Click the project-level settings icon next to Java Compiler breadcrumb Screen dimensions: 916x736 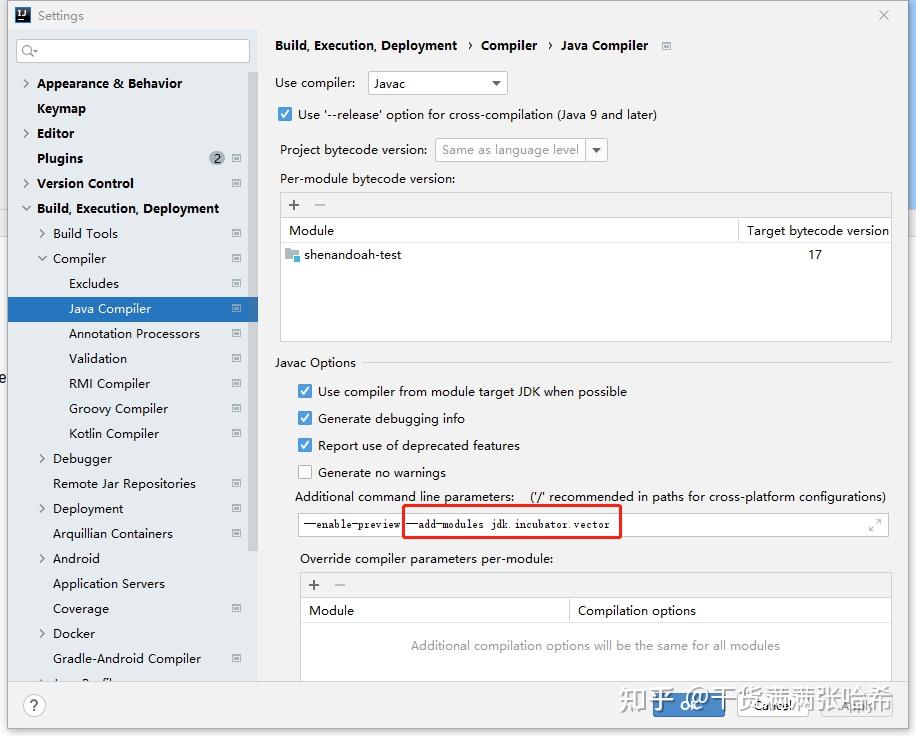(x=667, y=46)
